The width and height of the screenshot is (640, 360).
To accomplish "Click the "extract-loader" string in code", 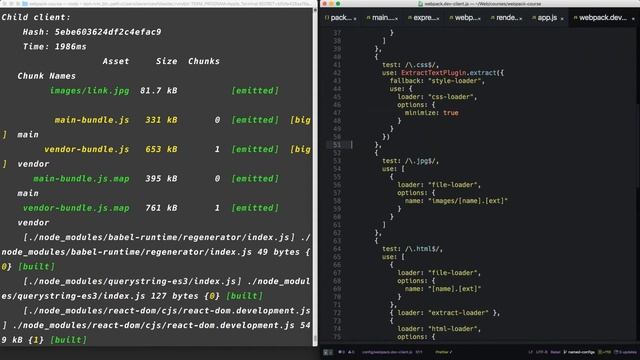I will [458, 313].
